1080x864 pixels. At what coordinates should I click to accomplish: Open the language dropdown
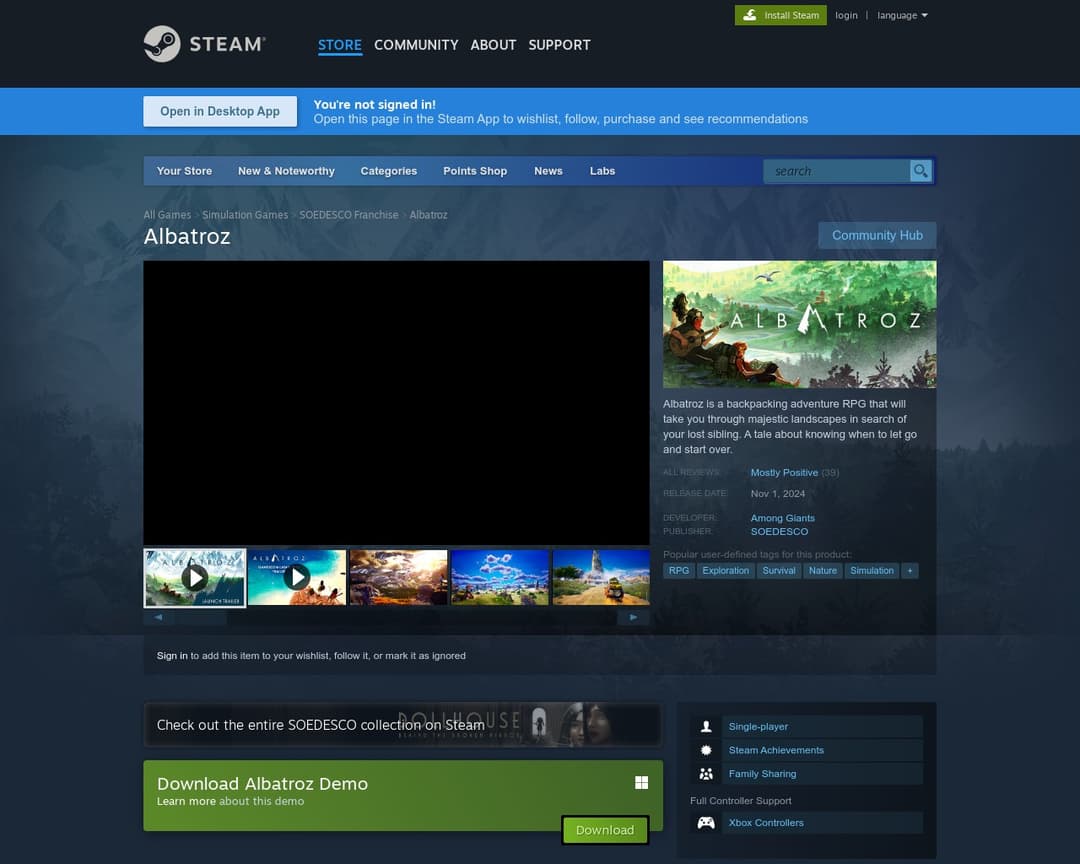pyautogui.click(x=902, y=16)
